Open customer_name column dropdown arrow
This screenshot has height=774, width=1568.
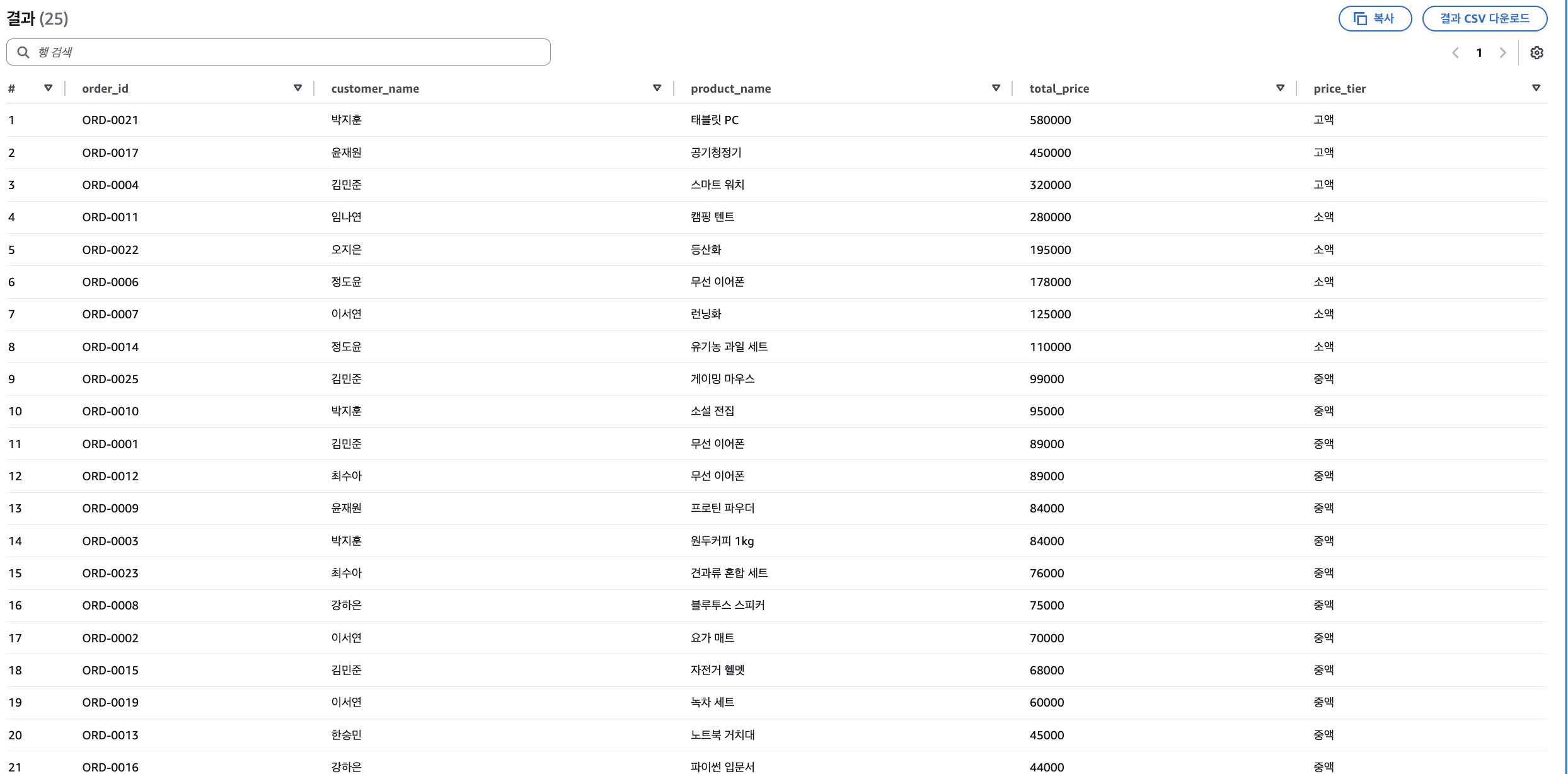pos(657,88)
